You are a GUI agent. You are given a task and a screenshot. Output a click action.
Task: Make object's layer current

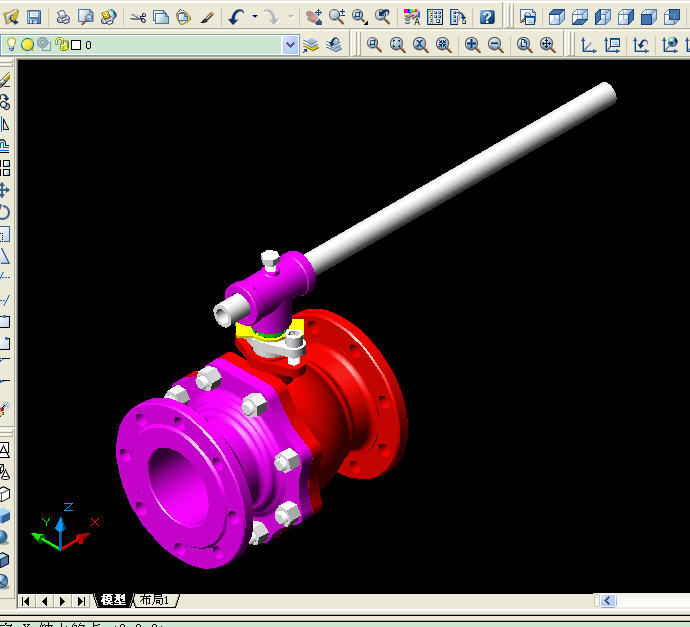tap(311, 45)
